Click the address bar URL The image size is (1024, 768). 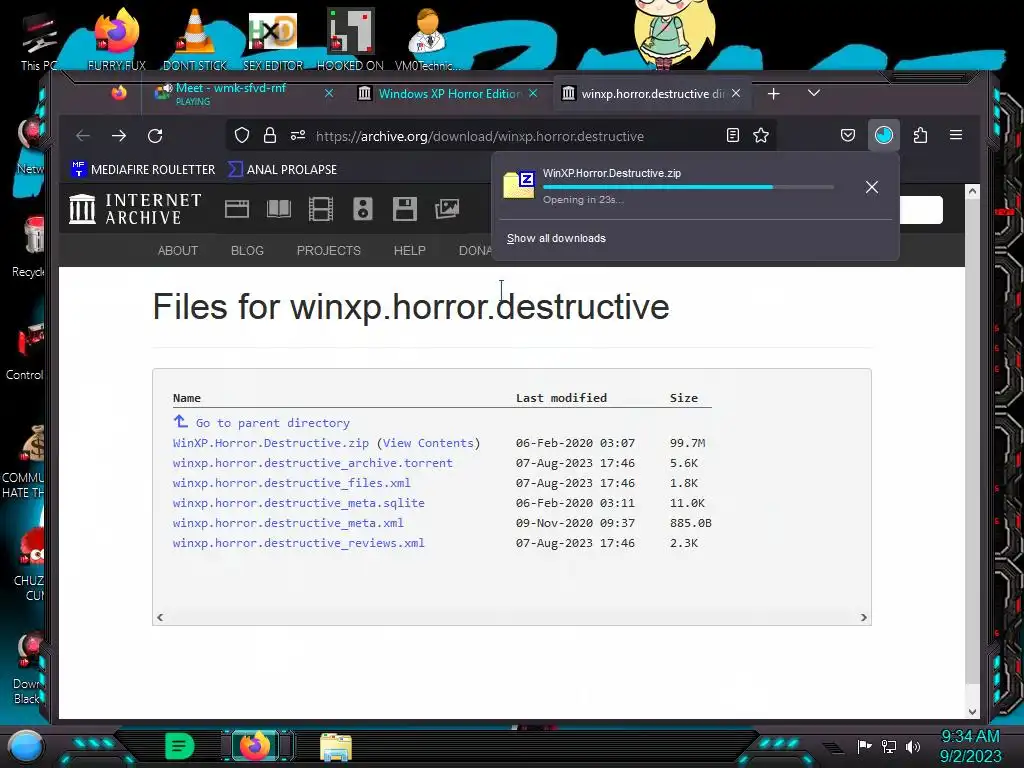tap(480, 136)
